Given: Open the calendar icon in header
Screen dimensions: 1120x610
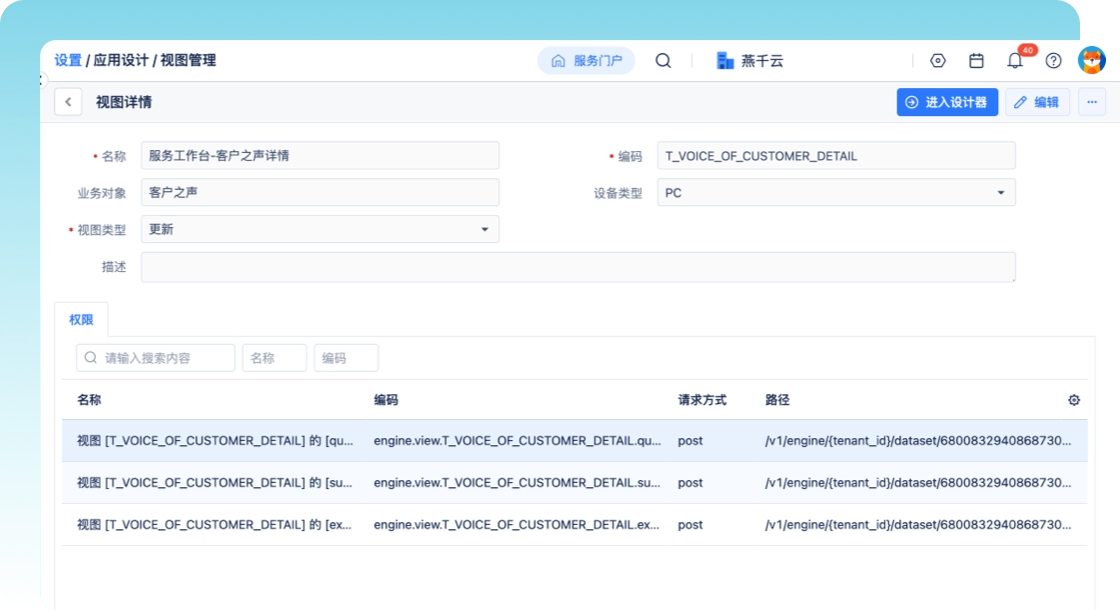Looking at the screenshot, I should [x=976, y=61].
